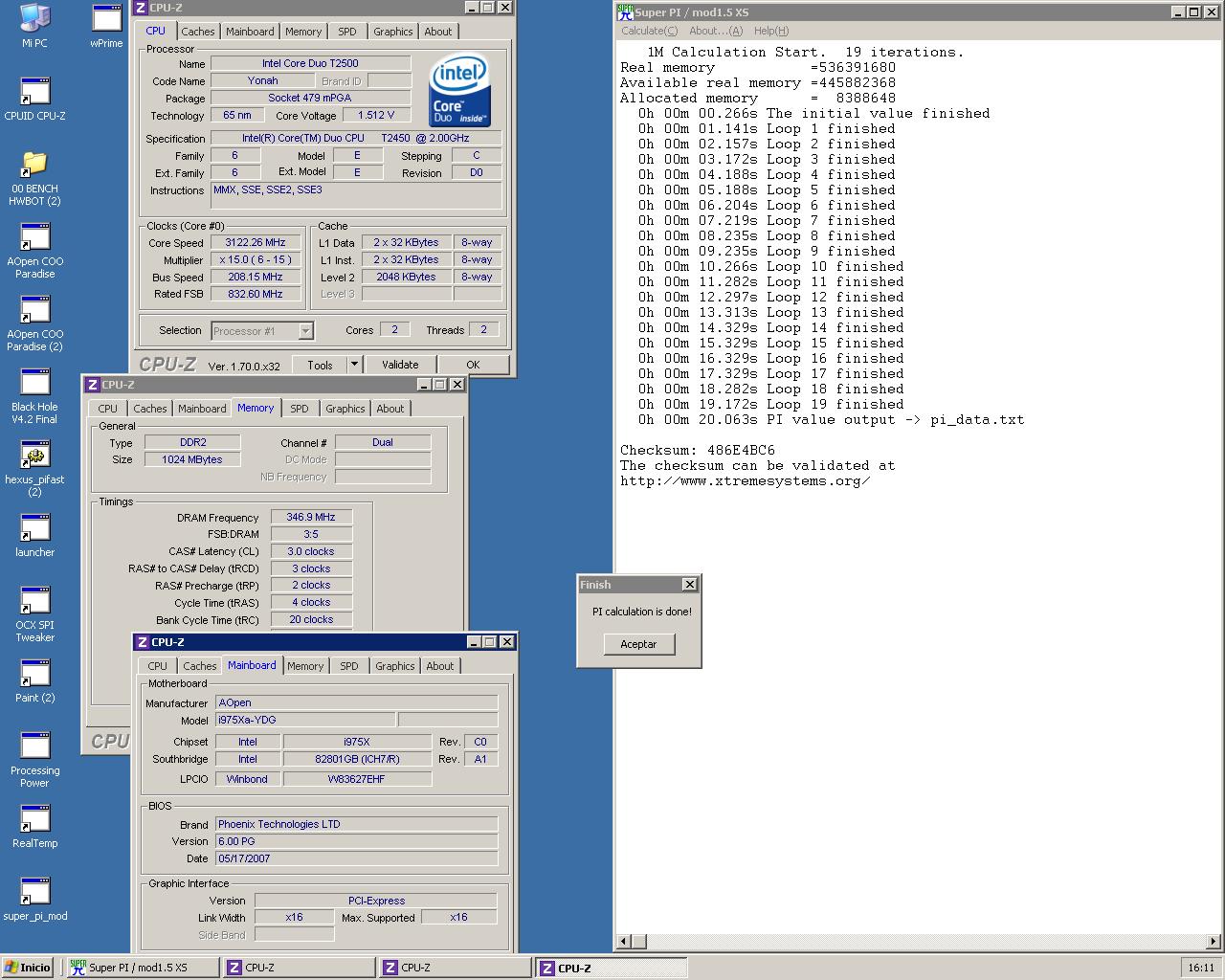Activate the pressed third CPU-Z taskbar button
The width and height of the screenshot is (1225, 980).
(611, 968)
